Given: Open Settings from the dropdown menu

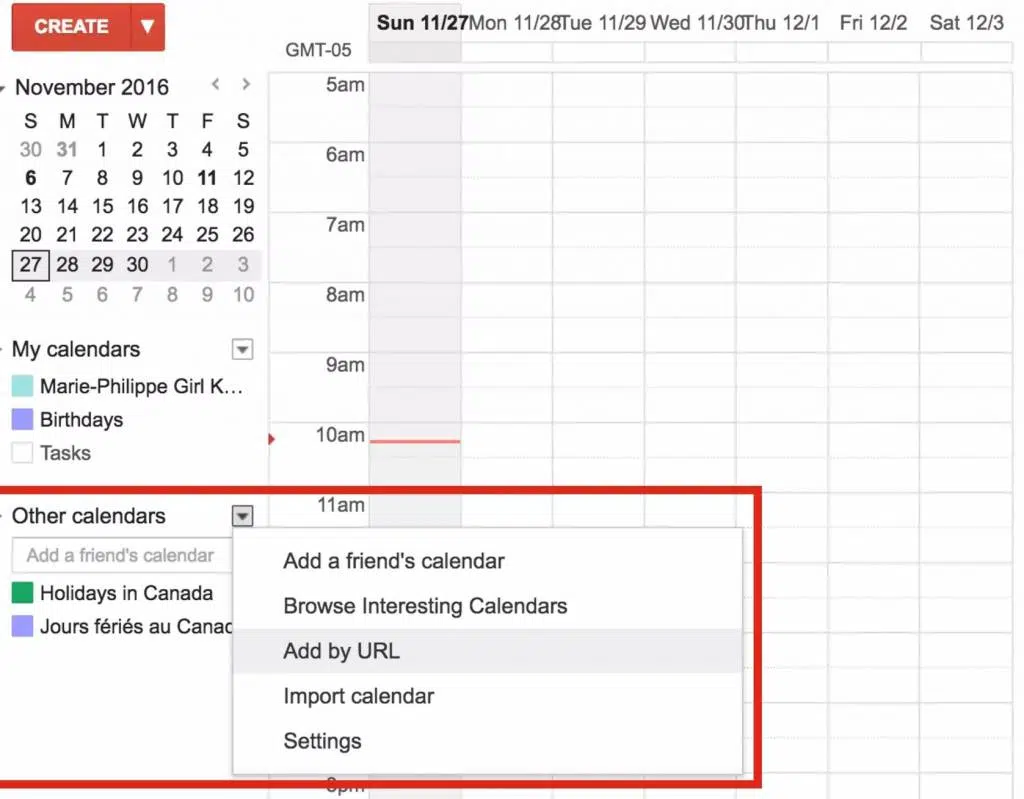Looking at the screenshot, I should tap(487, 742).
